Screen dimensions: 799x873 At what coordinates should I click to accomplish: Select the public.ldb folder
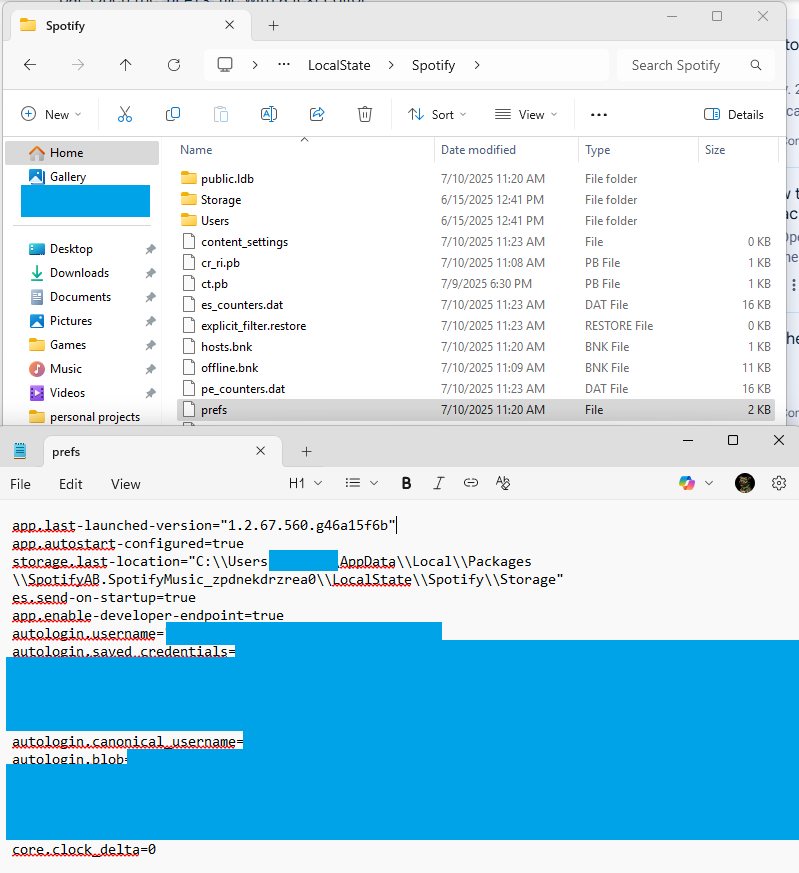(476, 179)
